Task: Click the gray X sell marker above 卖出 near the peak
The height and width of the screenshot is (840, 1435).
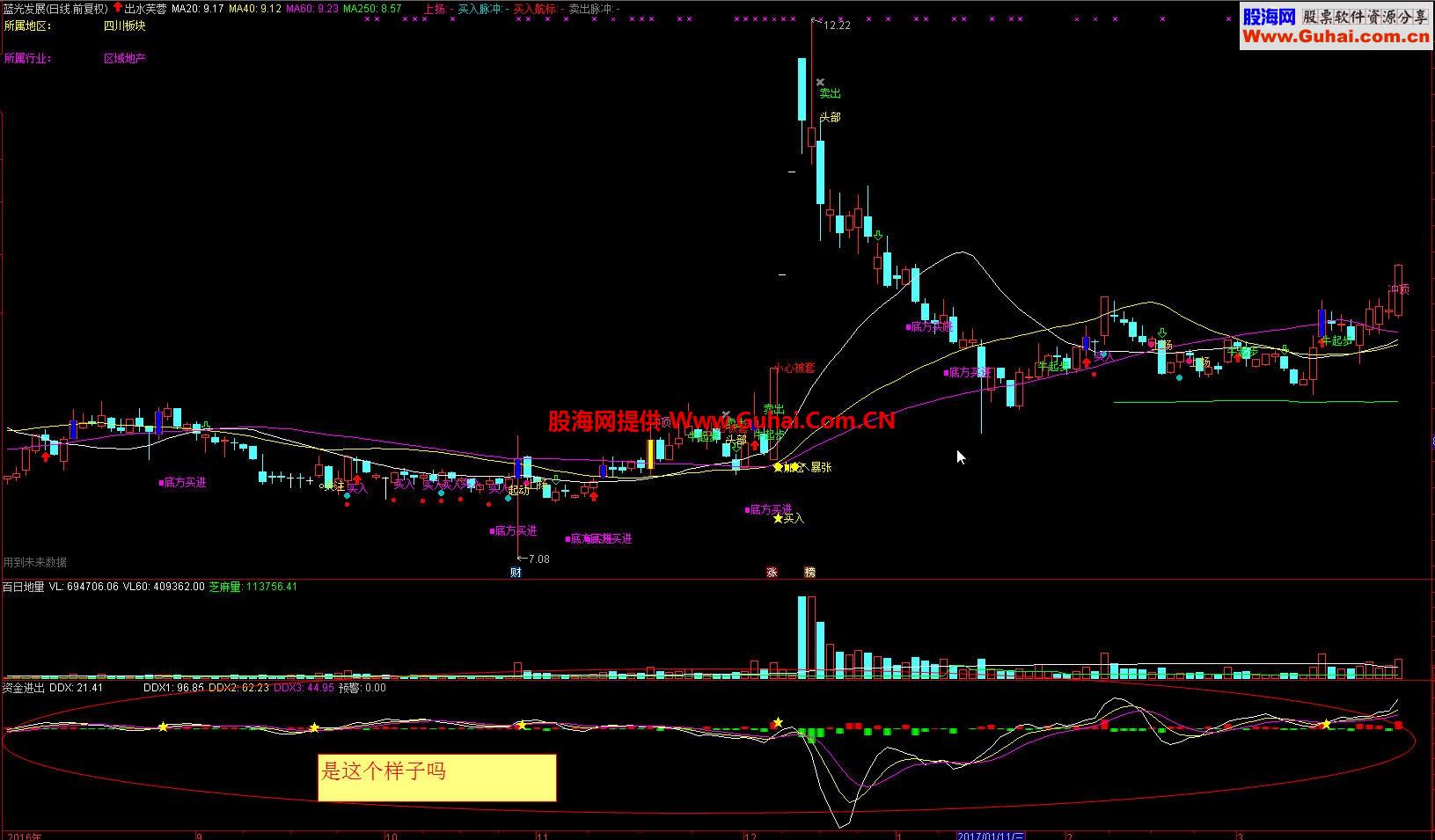Action: pos(820,83)
